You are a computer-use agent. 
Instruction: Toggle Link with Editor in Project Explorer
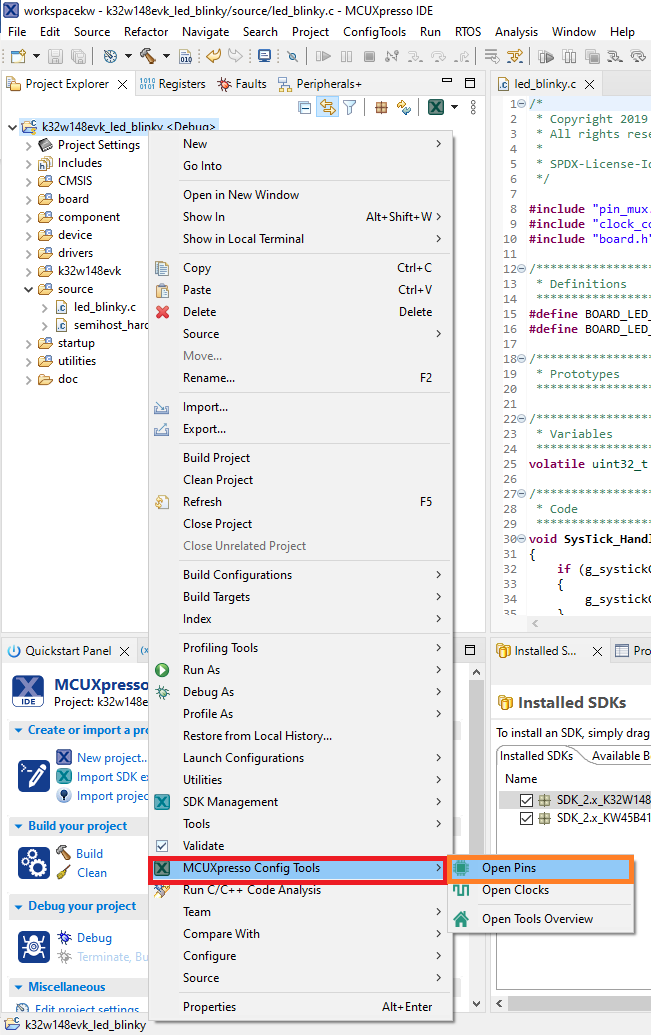pyautogui.click(x=327, y=108)
